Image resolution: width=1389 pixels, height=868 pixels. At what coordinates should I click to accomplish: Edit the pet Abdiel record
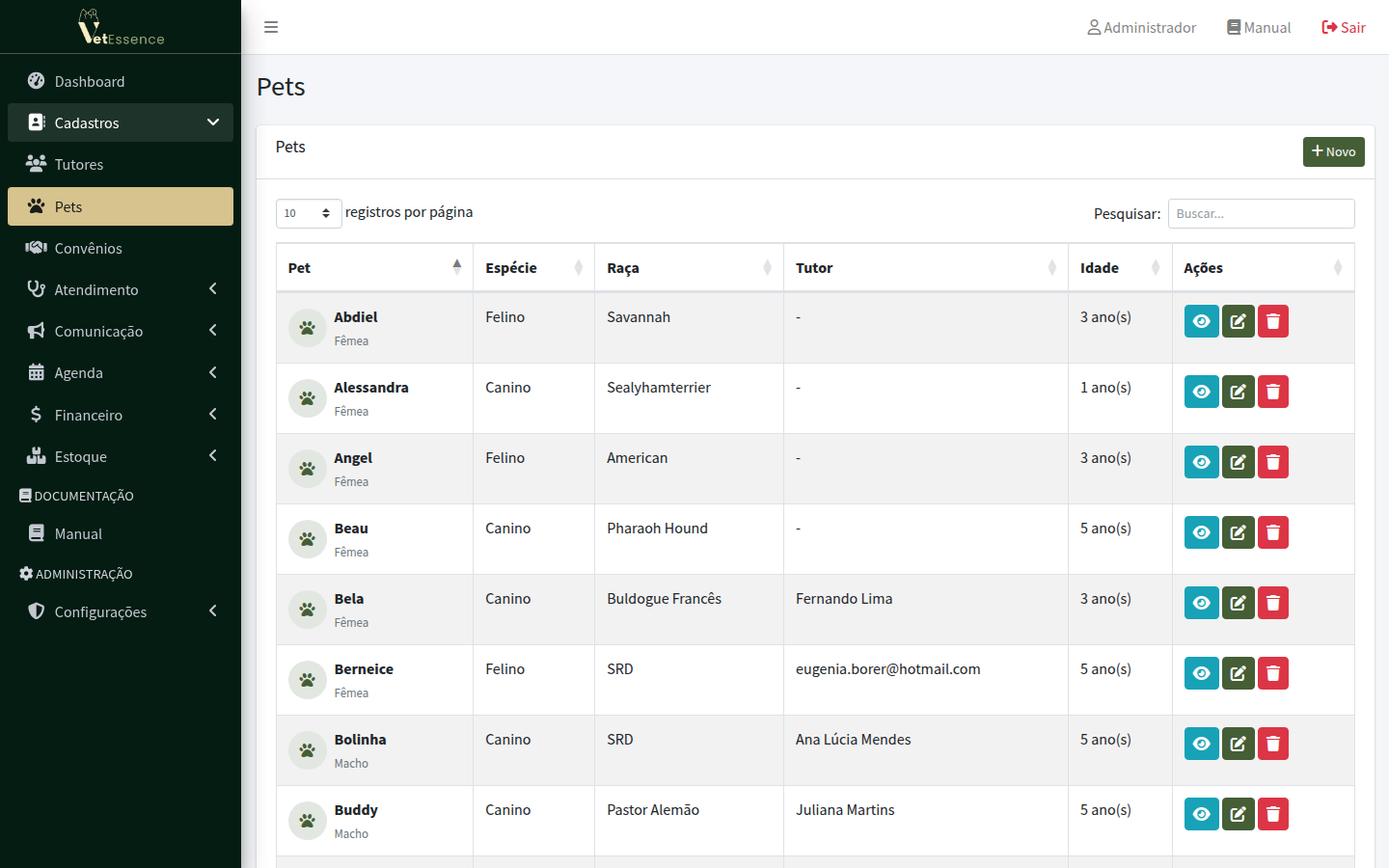pyautogui.click(x=1239, y=321)
